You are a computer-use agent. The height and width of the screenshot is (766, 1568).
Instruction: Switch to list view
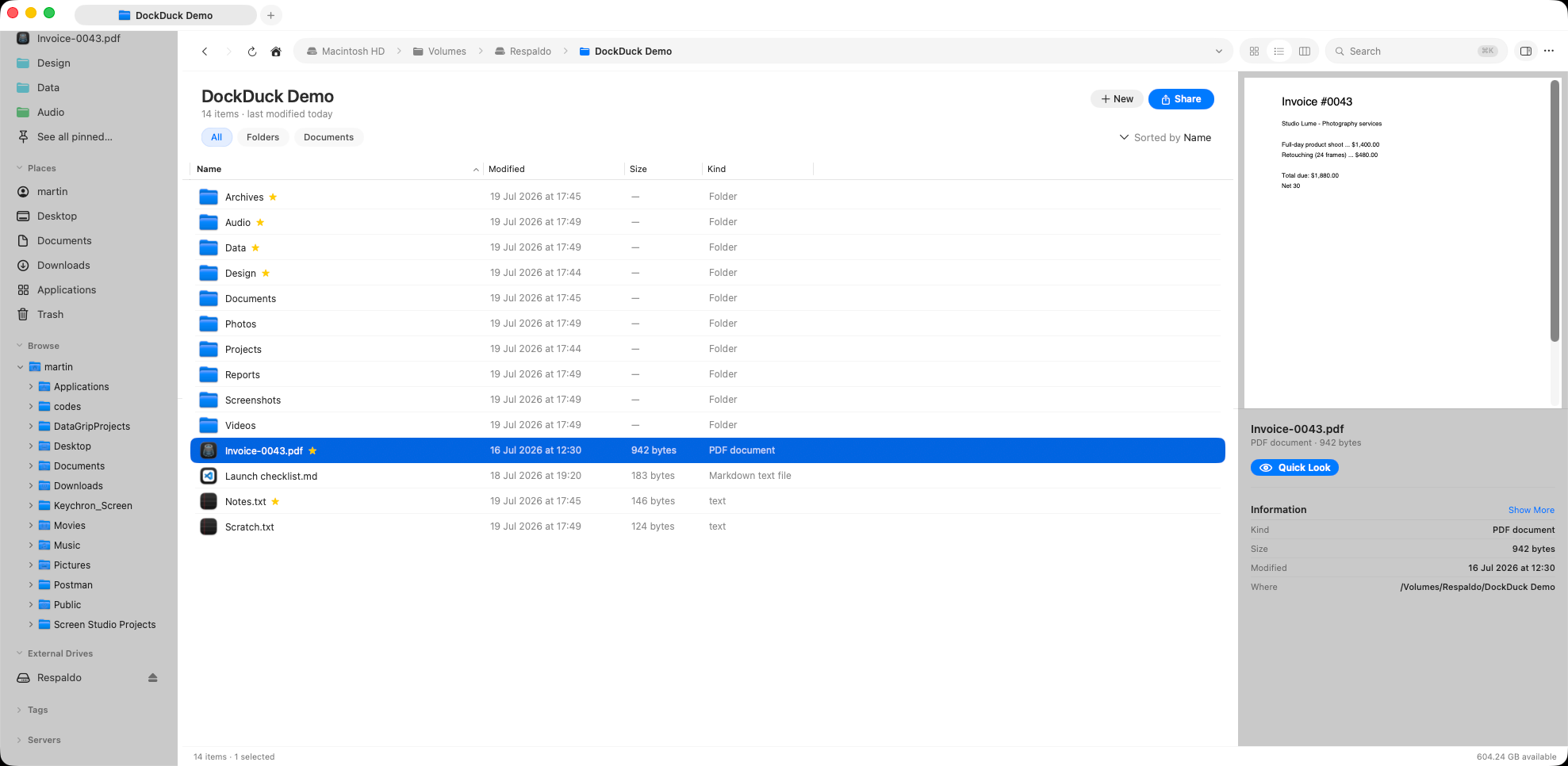(1279, 52)
